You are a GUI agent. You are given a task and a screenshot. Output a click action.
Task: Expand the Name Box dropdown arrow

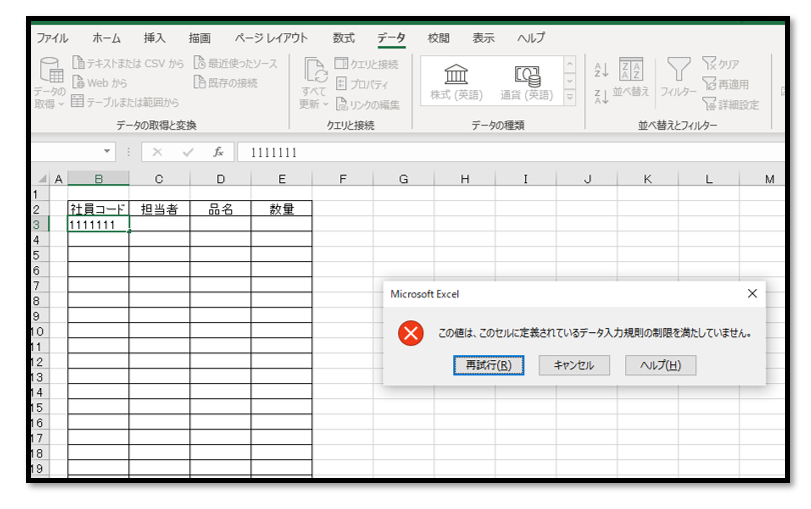[x=108, y=152]
